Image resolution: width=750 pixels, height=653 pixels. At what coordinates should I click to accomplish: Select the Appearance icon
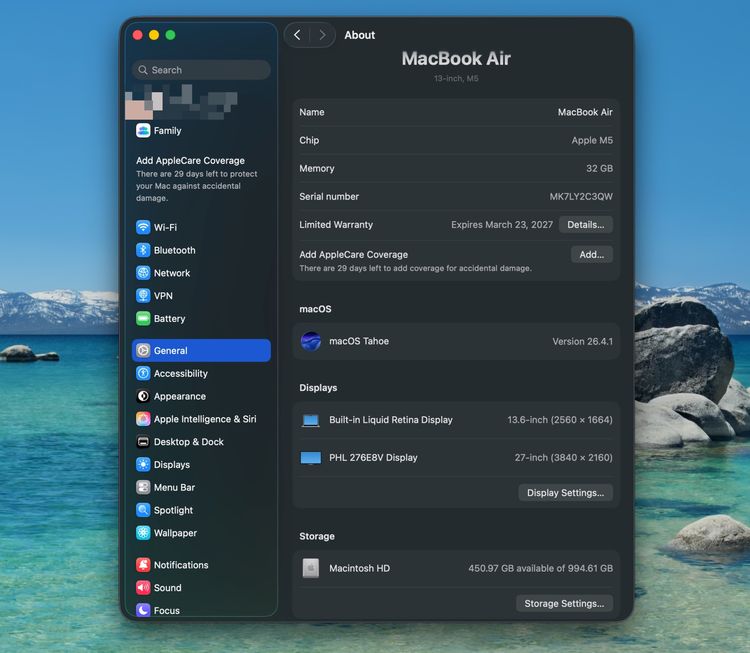coord(143,396)
